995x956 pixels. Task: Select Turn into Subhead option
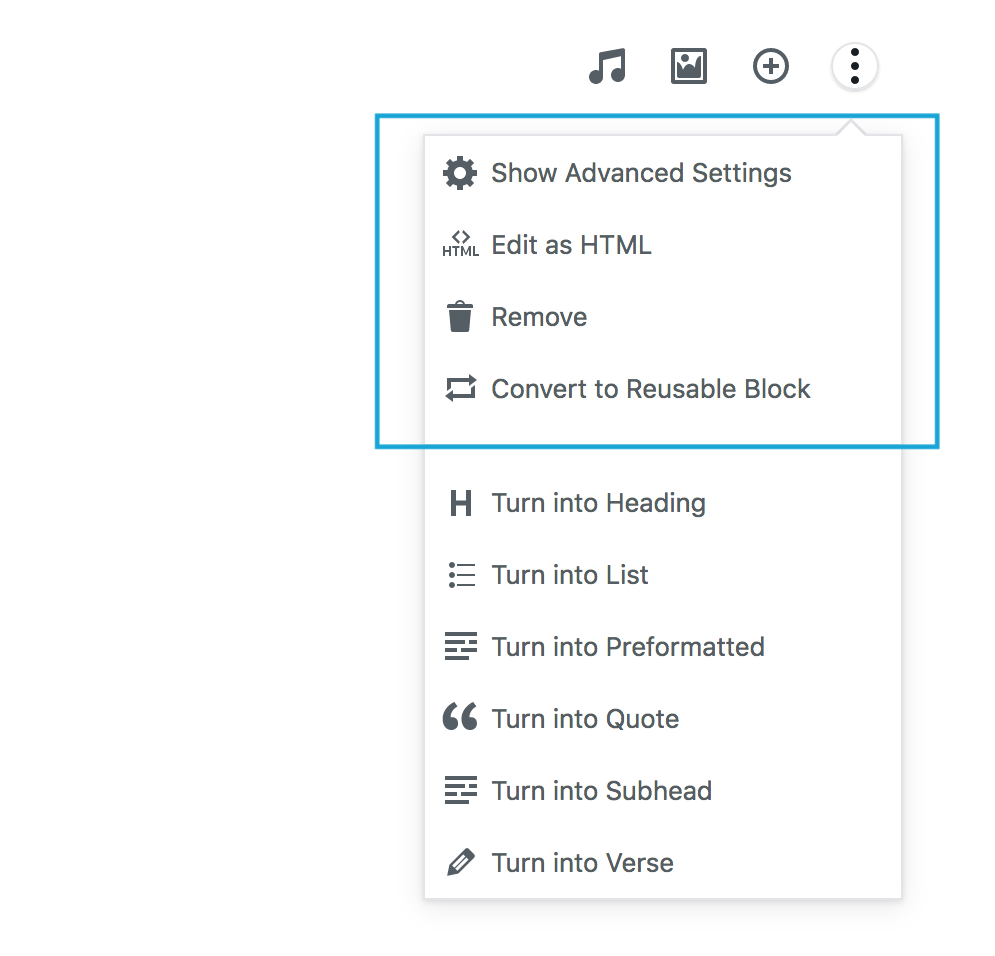pyautogui.click(x=601, y=790)
